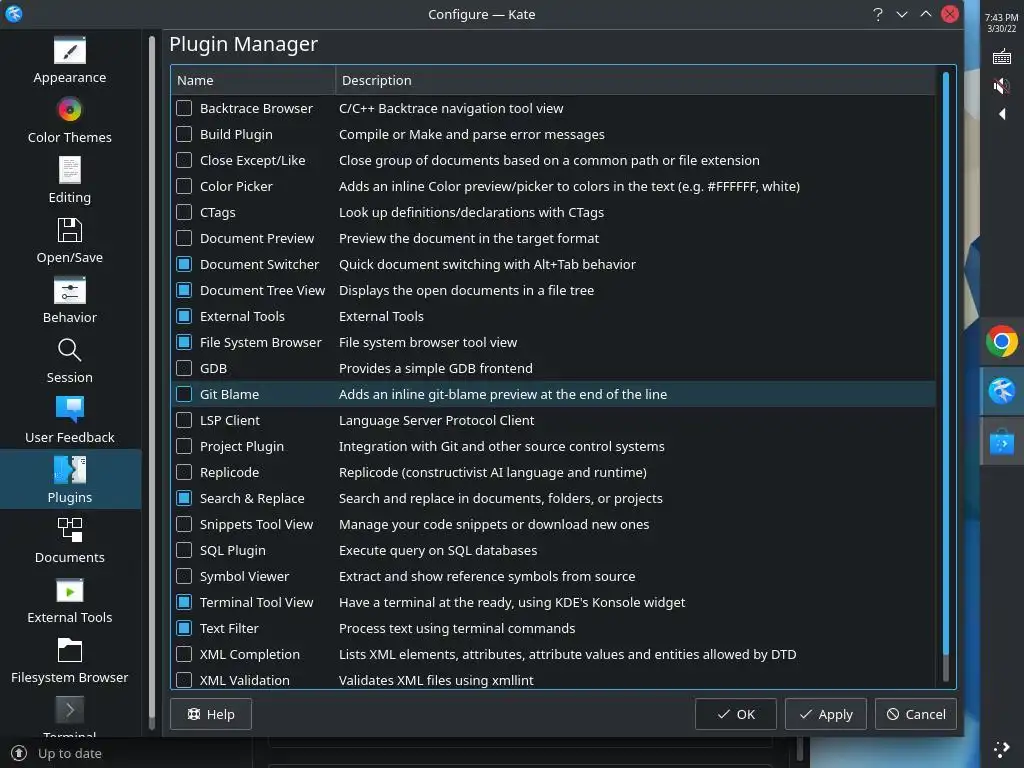Click Apply to save plugin changes
This screenshot has width=1024, height=768.
[x=825, y=714]
